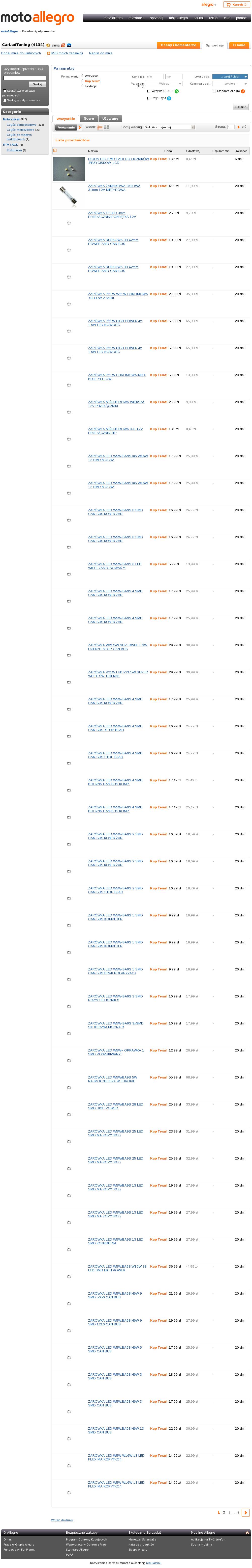Open the Czas realizacji dropdown
The height and width of the screenshot is (1568, 252).
pos(230,83)
